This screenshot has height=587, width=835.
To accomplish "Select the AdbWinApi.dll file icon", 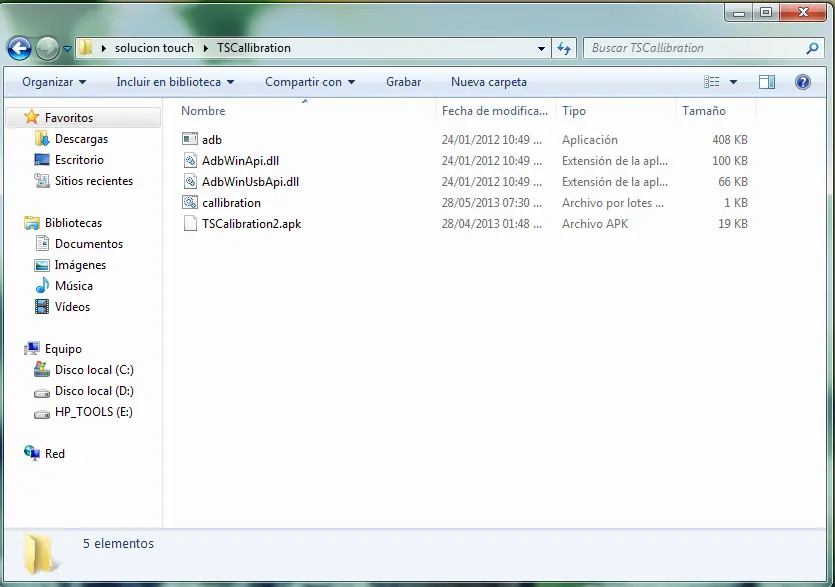I will (x=190, y=160).
